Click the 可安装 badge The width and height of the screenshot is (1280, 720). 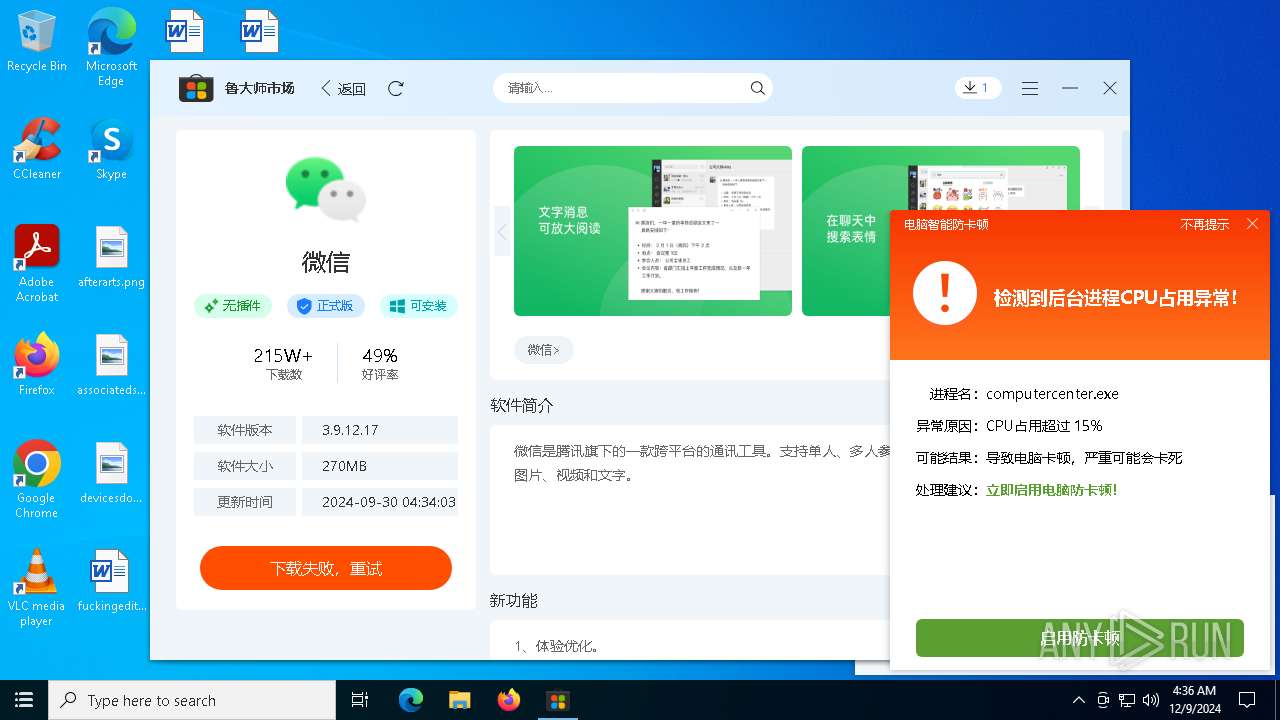[x=419, y=306]
